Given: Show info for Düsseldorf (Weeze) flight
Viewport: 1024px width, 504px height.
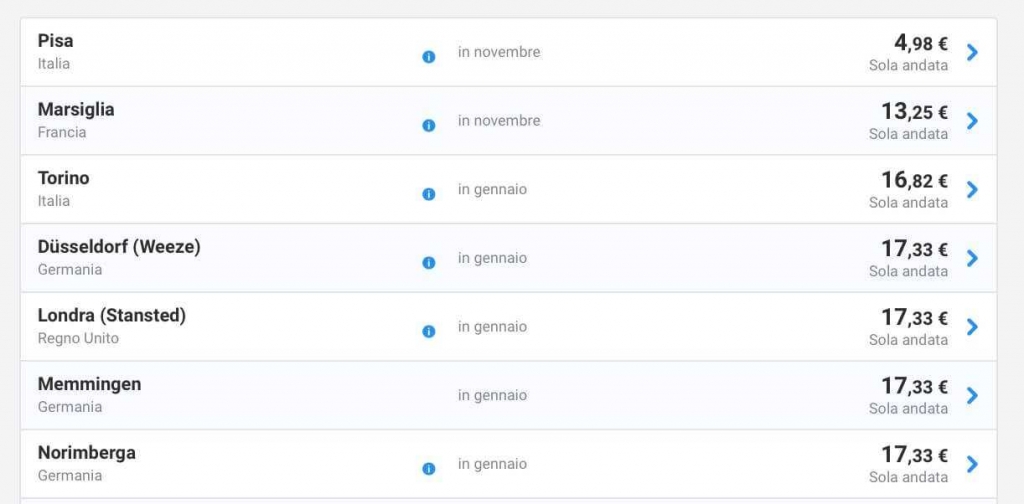Looking at the screenshot, I should [x=429, y=263].
